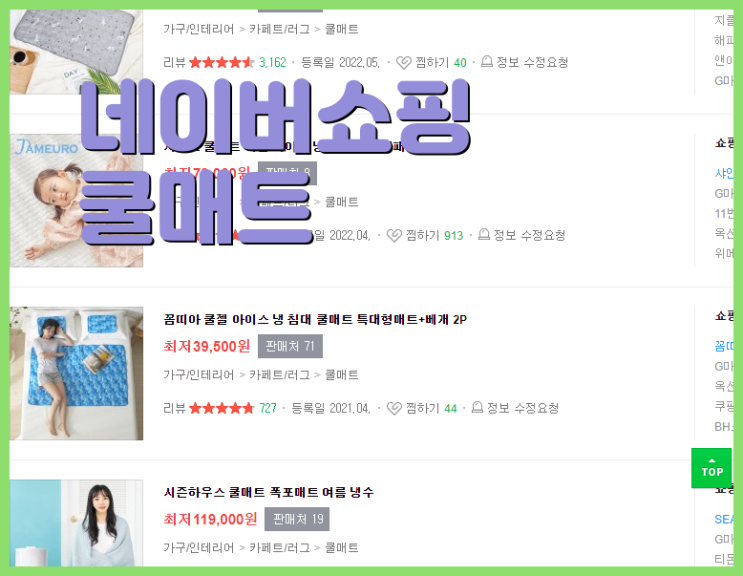Click 최저39,500원 price link
The height and width of the screenshot is (576, 743).
(x=207, y=346)
